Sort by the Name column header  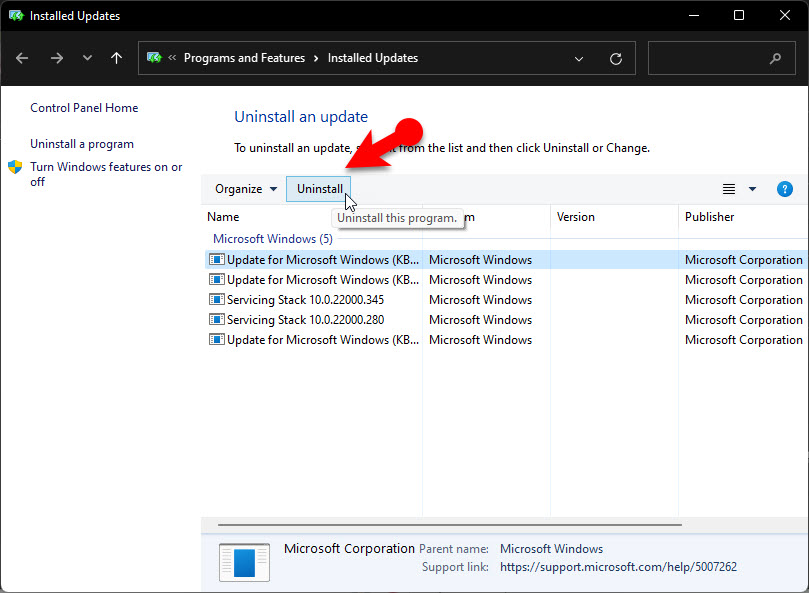(x=223, y=217)
